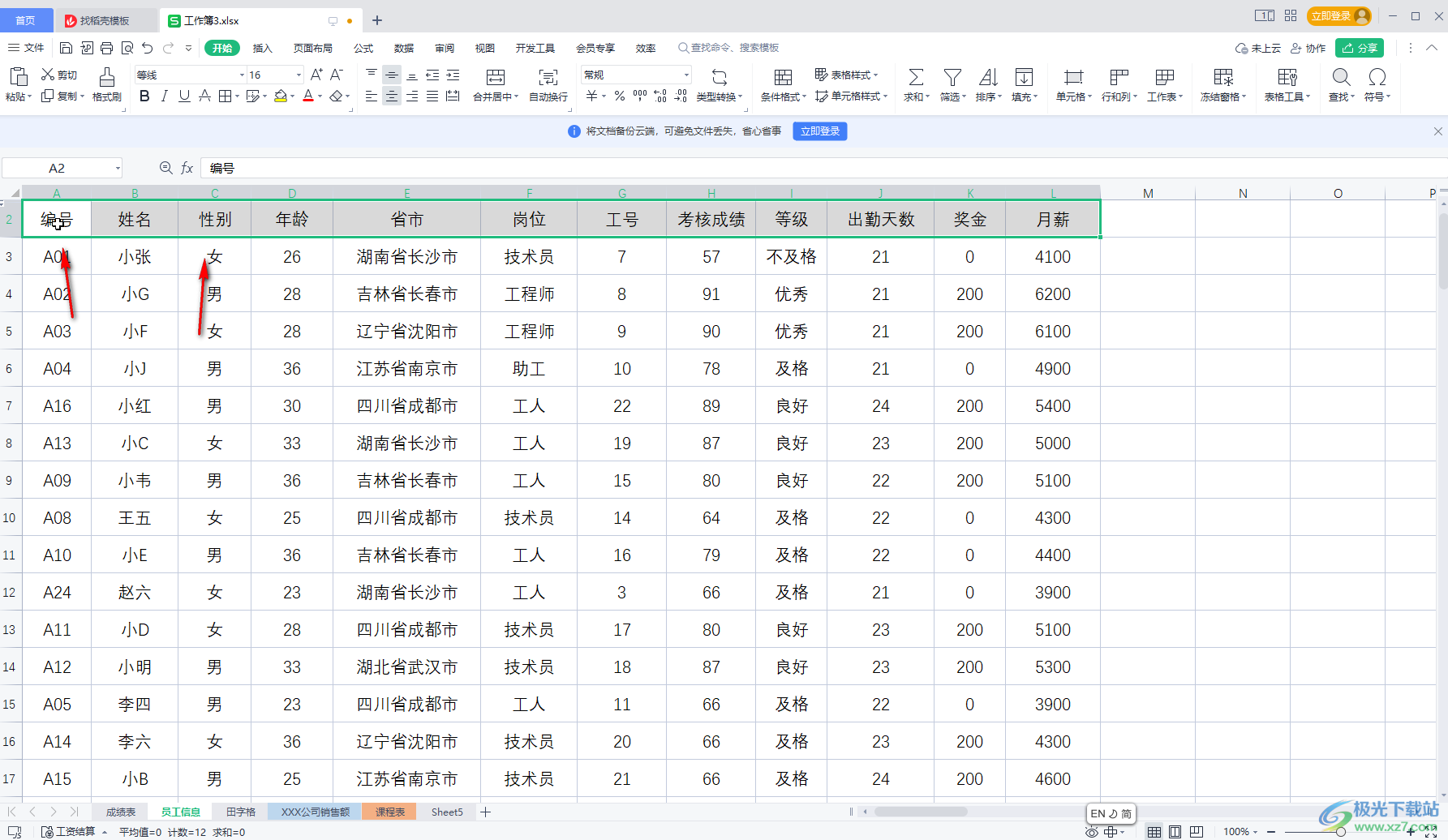Open the fill color yellow bucket
Screen dimensions: 1448x840
tap(280, 96)
